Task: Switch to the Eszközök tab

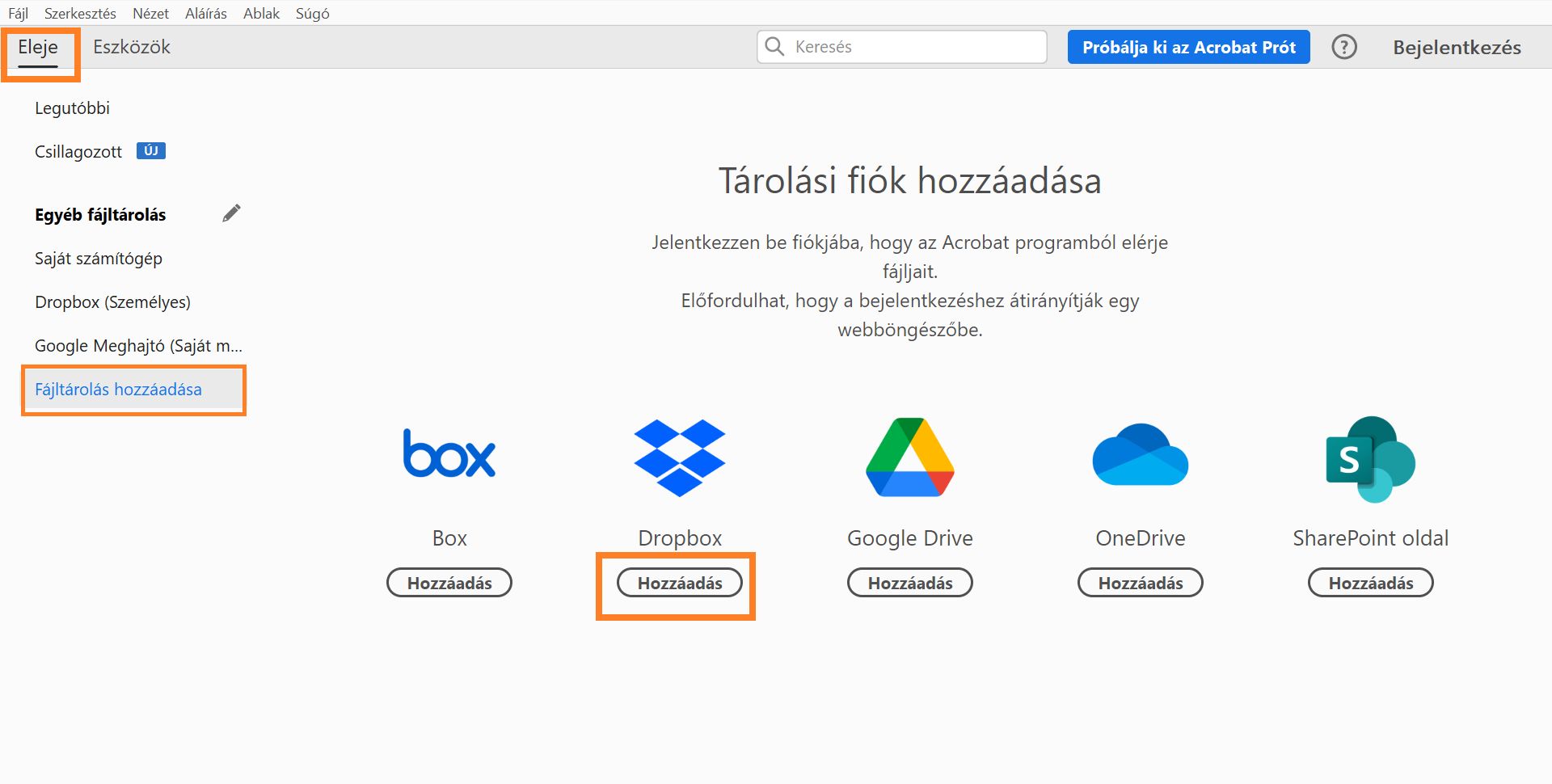Action: coord(130,46)
